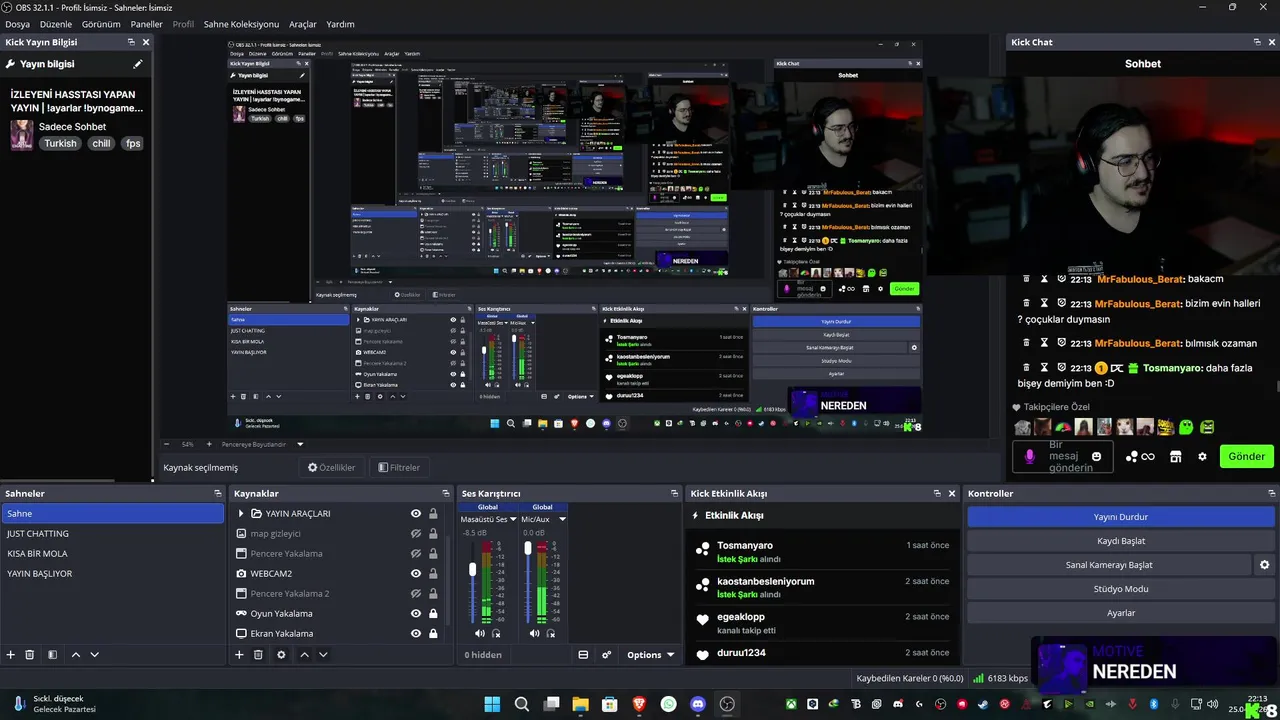This screenshot has height=720, width=1280.
Task: Open the Araçlar menu
Action: [303, 24]
